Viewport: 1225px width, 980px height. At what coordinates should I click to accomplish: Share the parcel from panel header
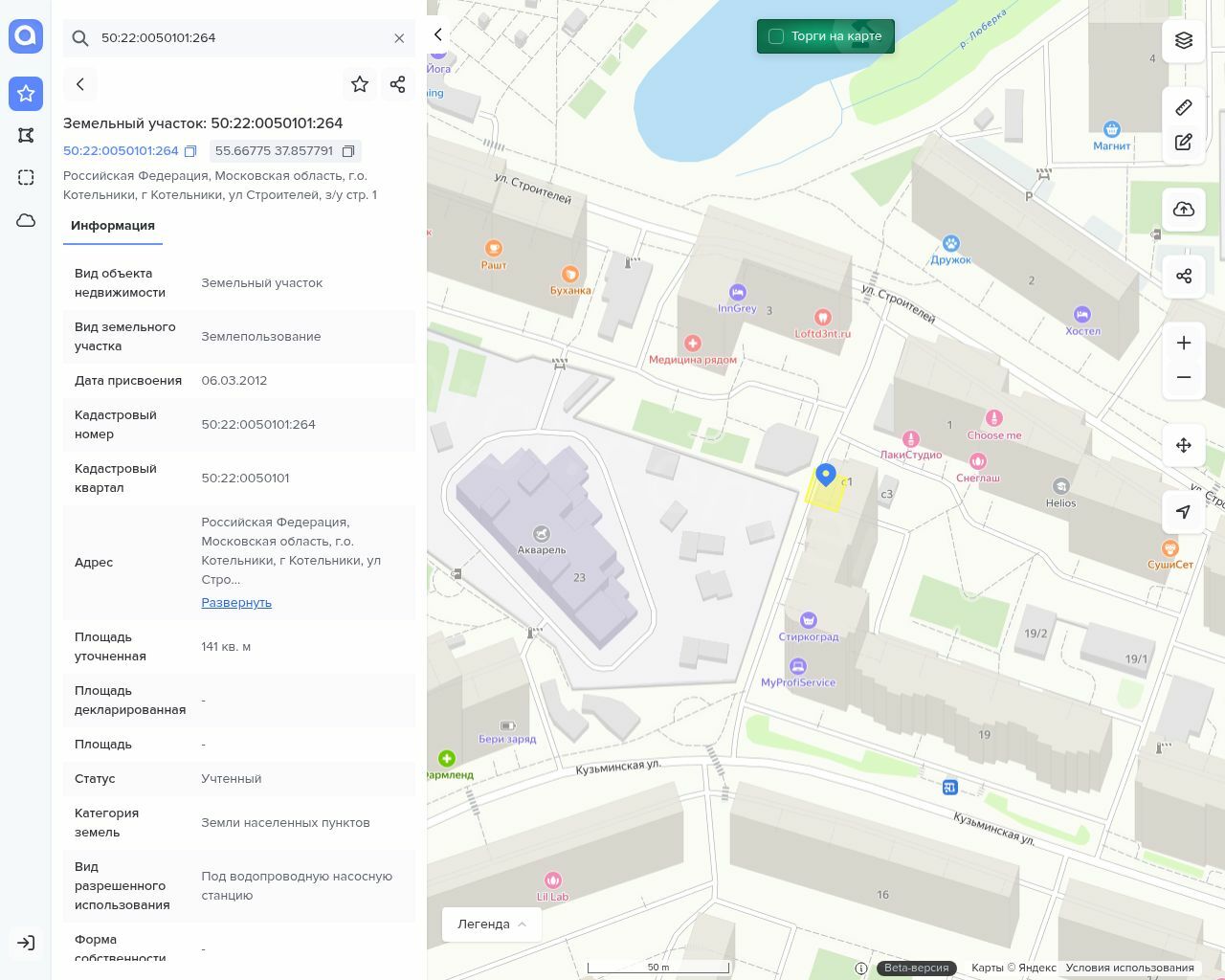[398, 84]
